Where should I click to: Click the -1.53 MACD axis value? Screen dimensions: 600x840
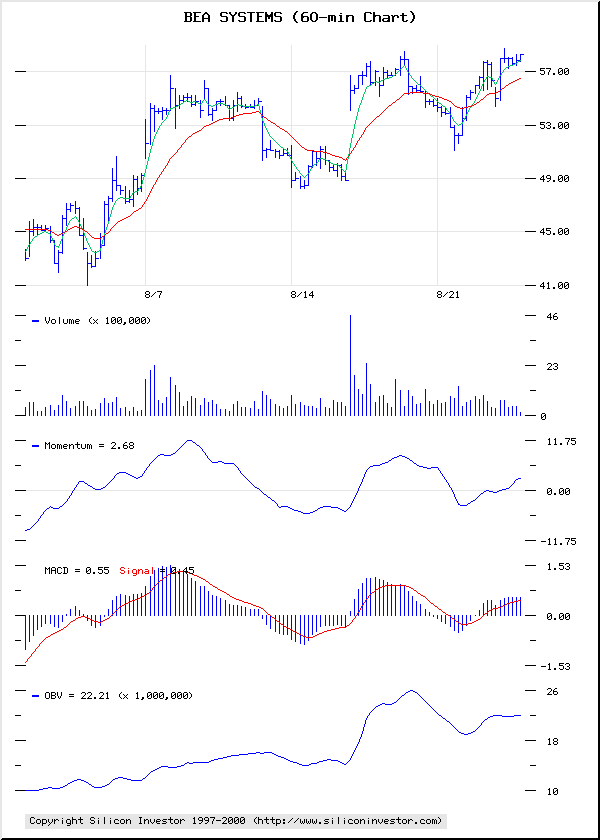[556, 666]
